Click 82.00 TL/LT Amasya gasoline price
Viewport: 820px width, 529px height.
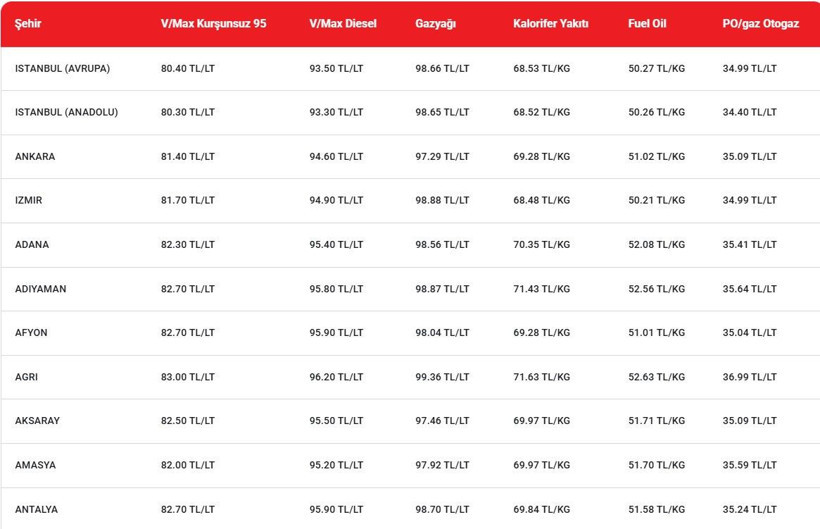coord(188,465)
